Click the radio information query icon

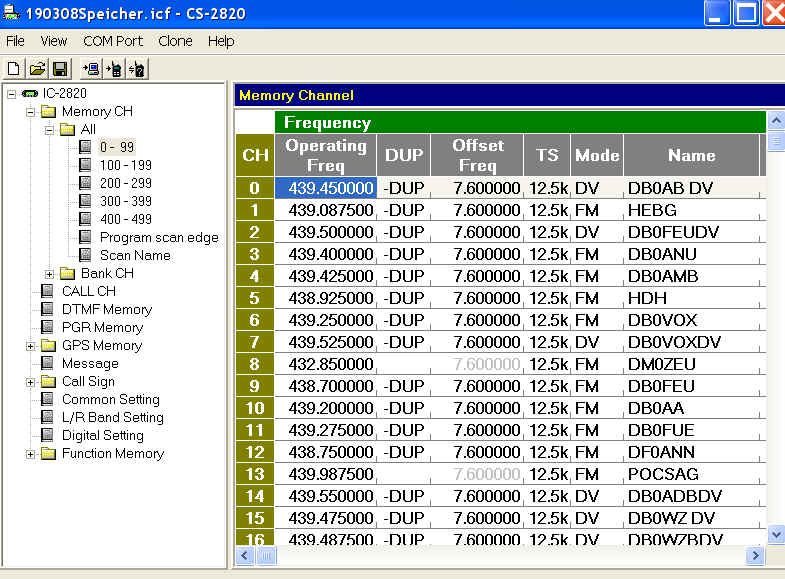138,69
